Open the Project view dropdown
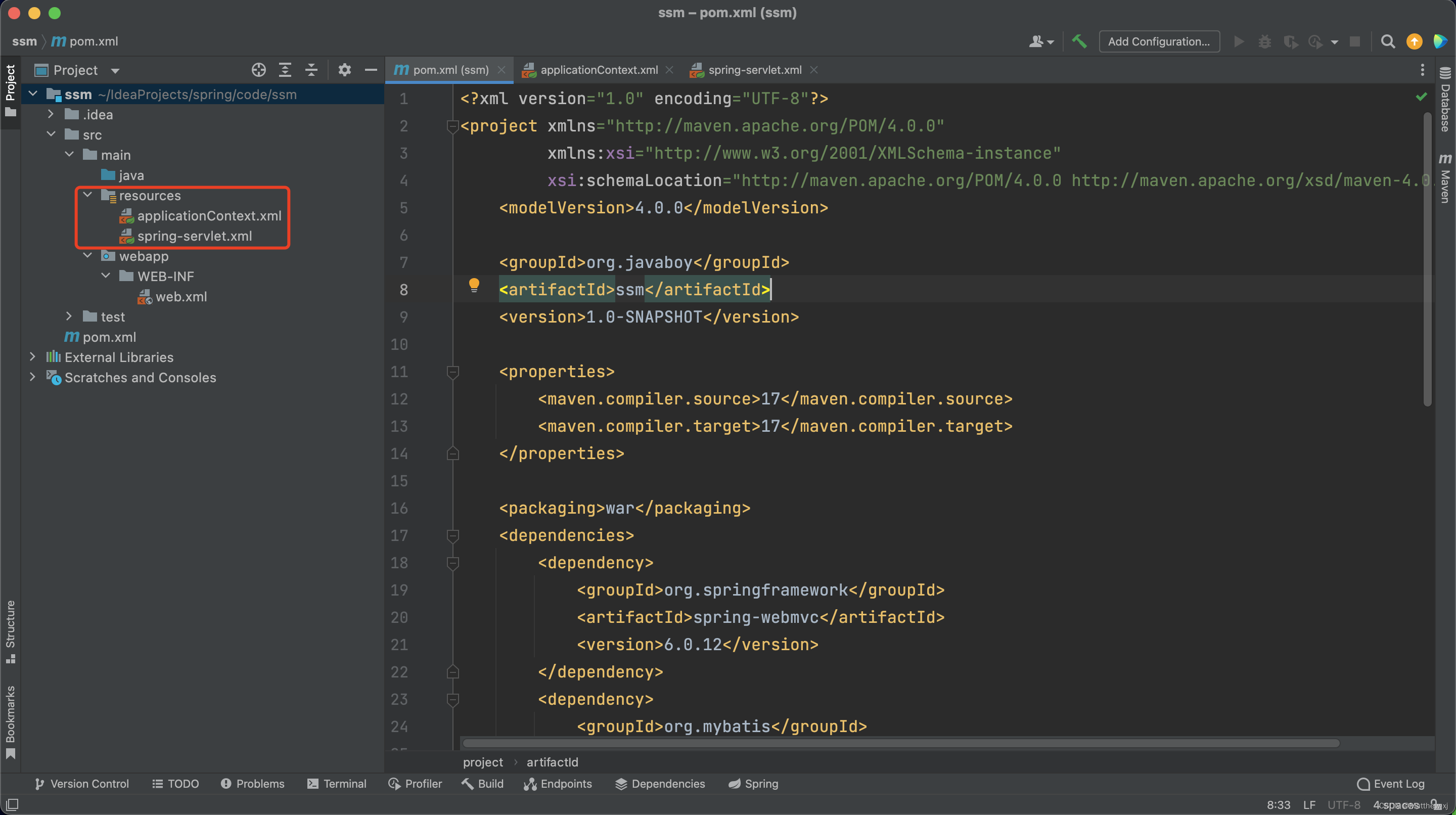 [x=115, y=71]
